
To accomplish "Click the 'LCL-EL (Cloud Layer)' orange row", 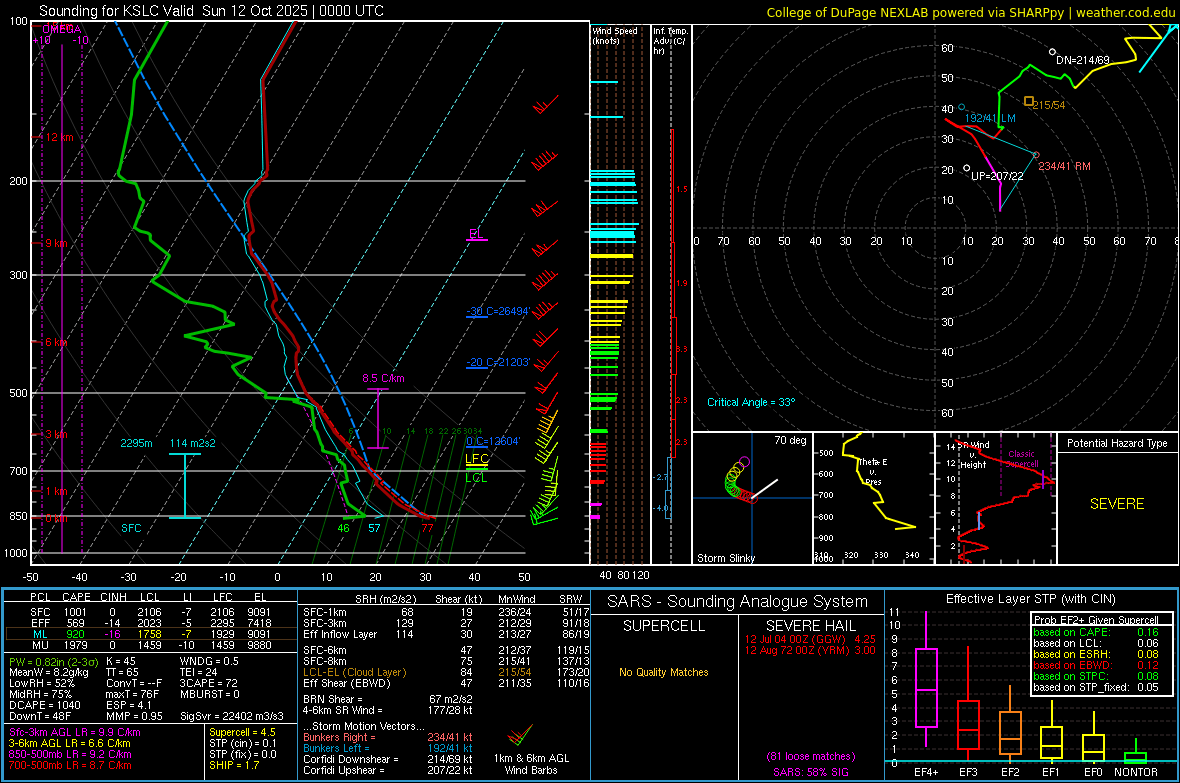I will tap(354, 672).
